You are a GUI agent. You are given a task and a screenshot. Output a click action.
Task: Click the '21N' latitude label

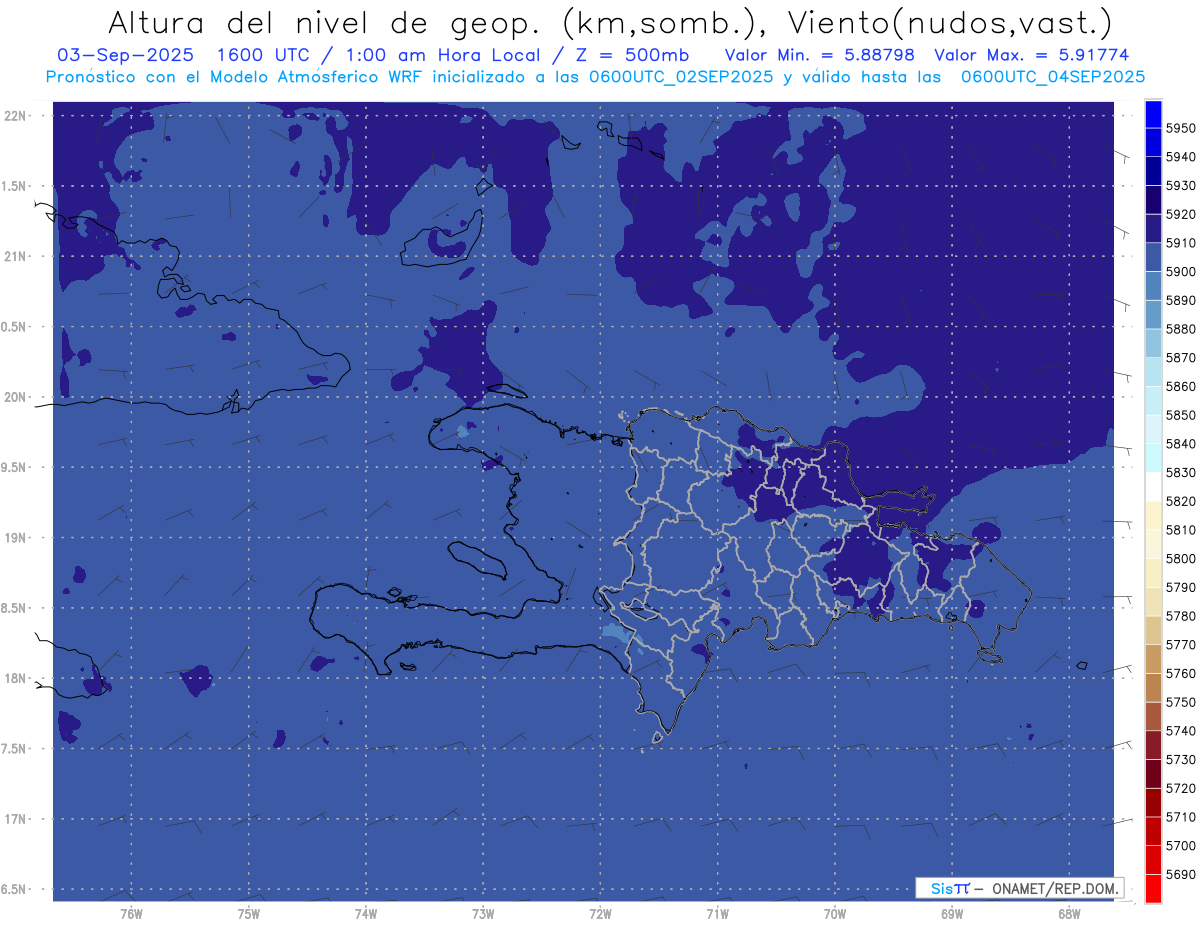pyautogui.click(x=16, y=257)
